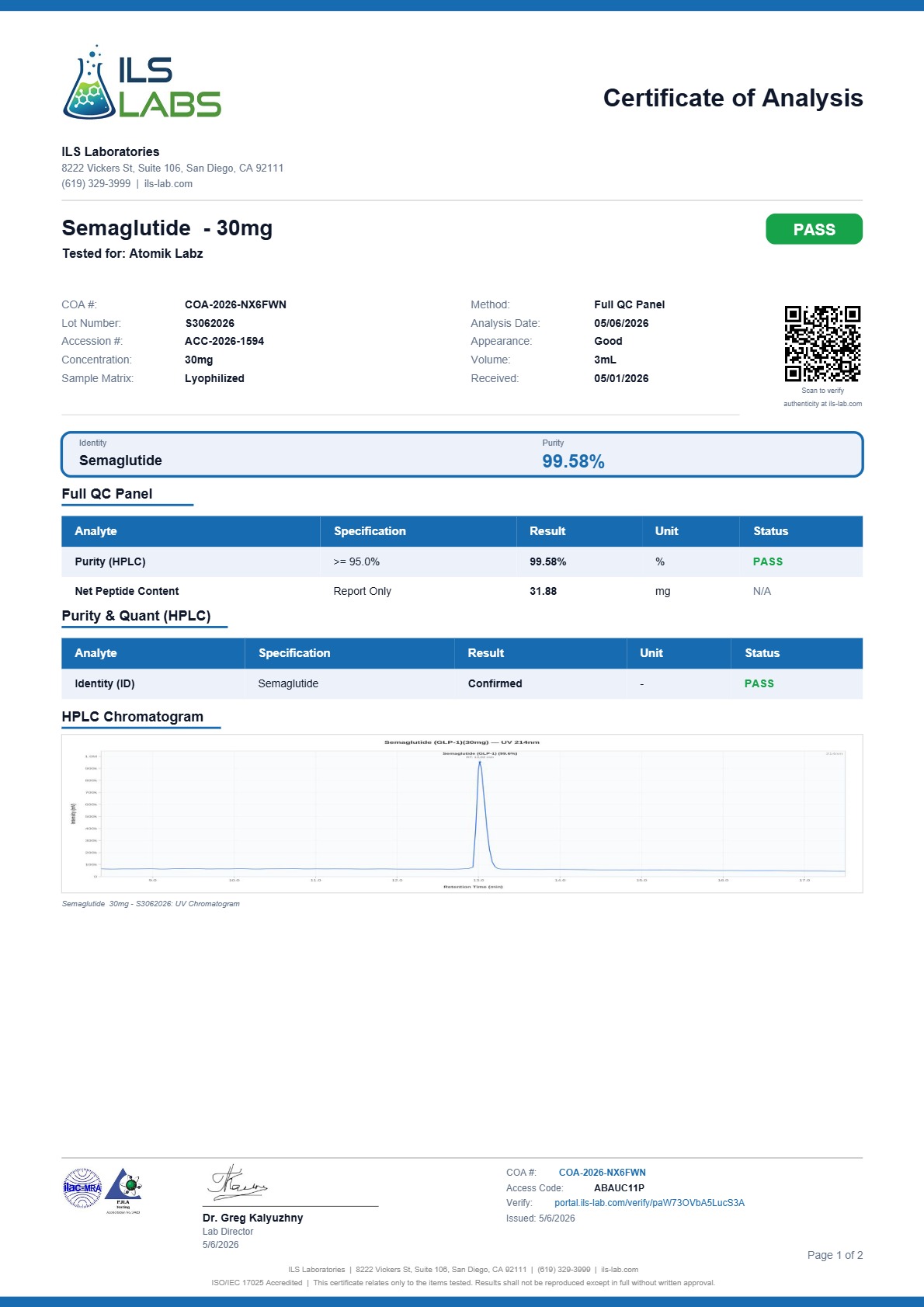Click the HPLC Chromatogram section heading
This screenshot has width=924, height=1307.
pos(132,717)
